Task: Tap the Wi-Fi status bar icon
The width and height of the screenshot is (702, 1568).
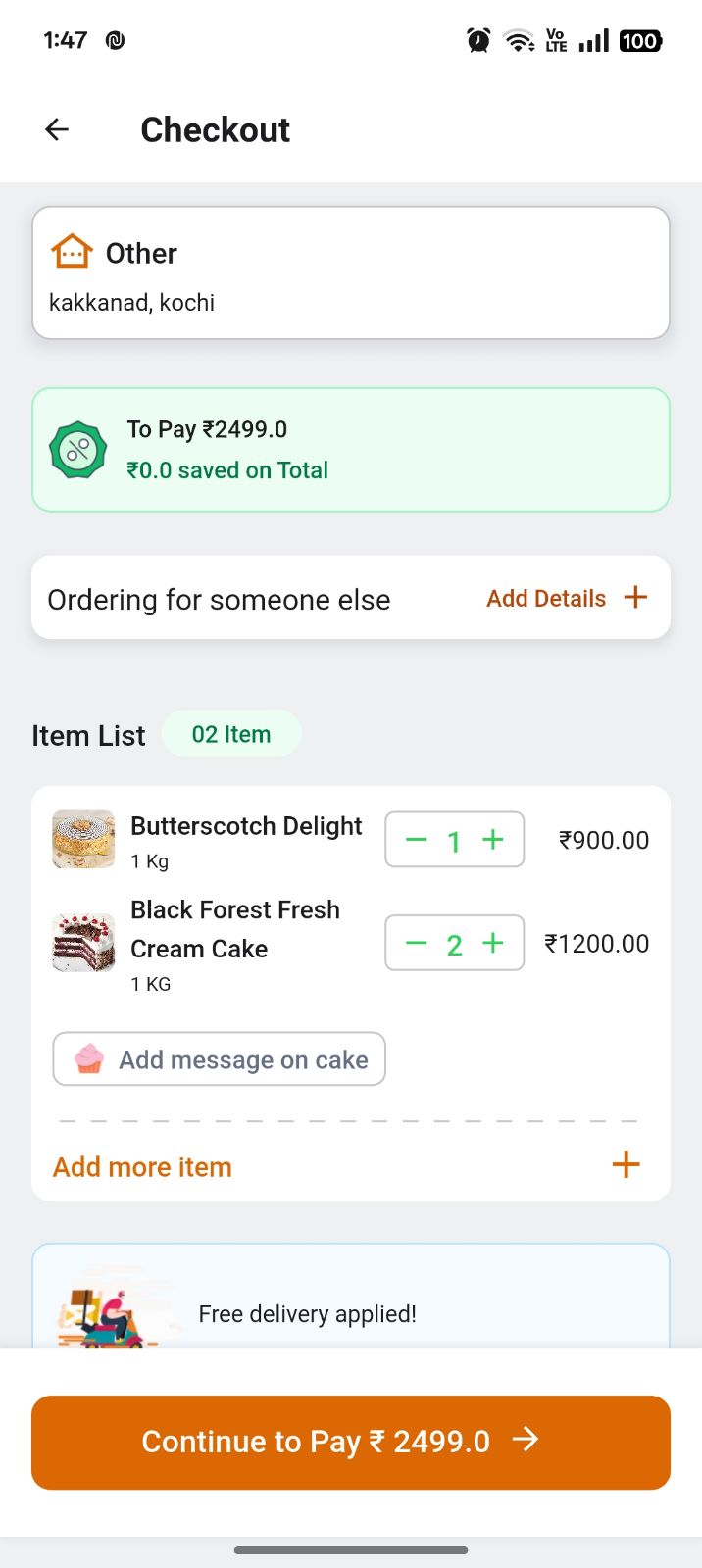Action: point(518,40)
